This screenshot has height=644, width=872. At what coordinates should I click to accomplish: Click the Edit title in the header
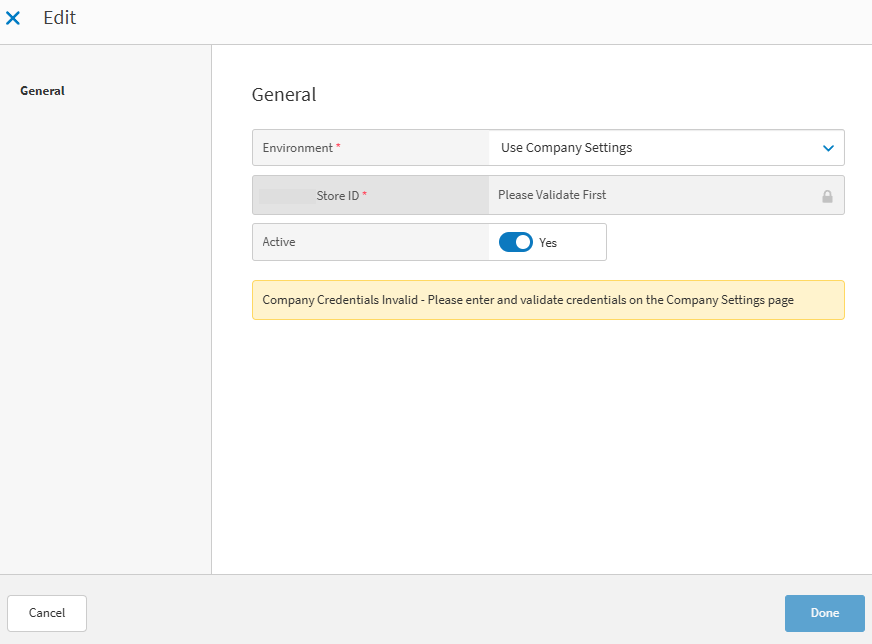pos(59,18)
